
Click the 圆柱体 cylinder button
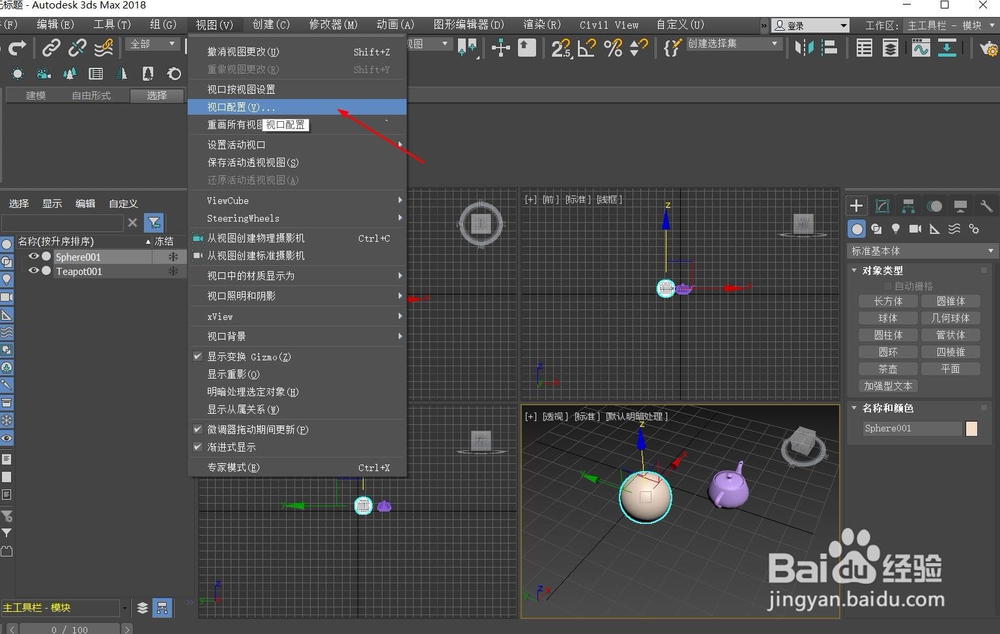(888, 335)
